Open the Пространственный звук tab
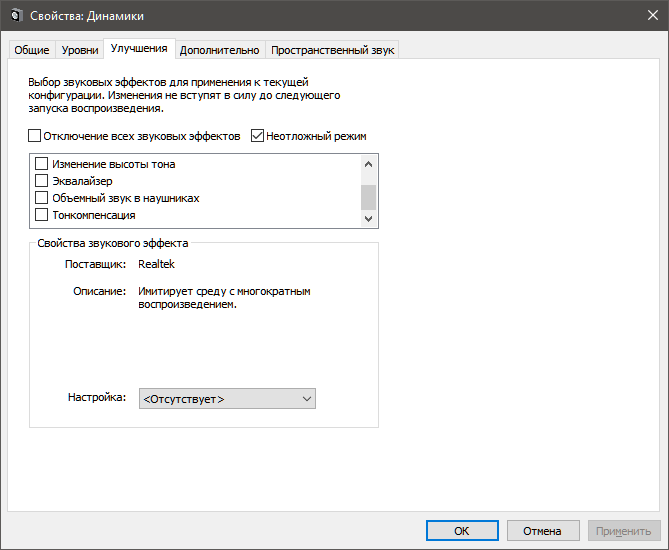 332,50
